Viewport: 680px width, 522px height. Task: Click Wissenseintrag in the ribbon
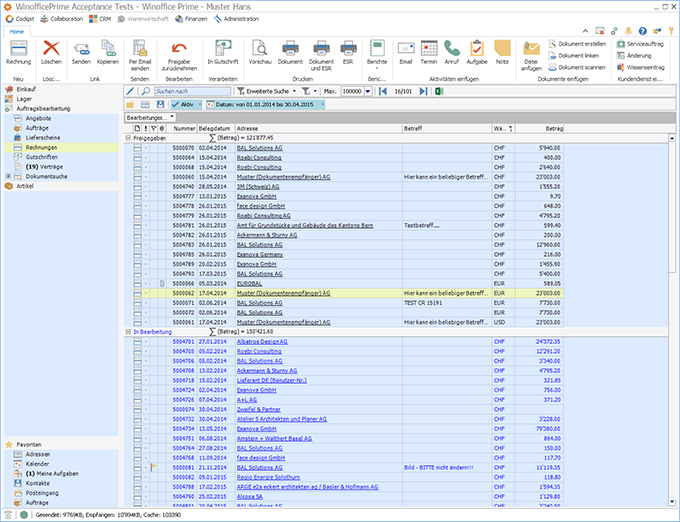pos(641,67)
